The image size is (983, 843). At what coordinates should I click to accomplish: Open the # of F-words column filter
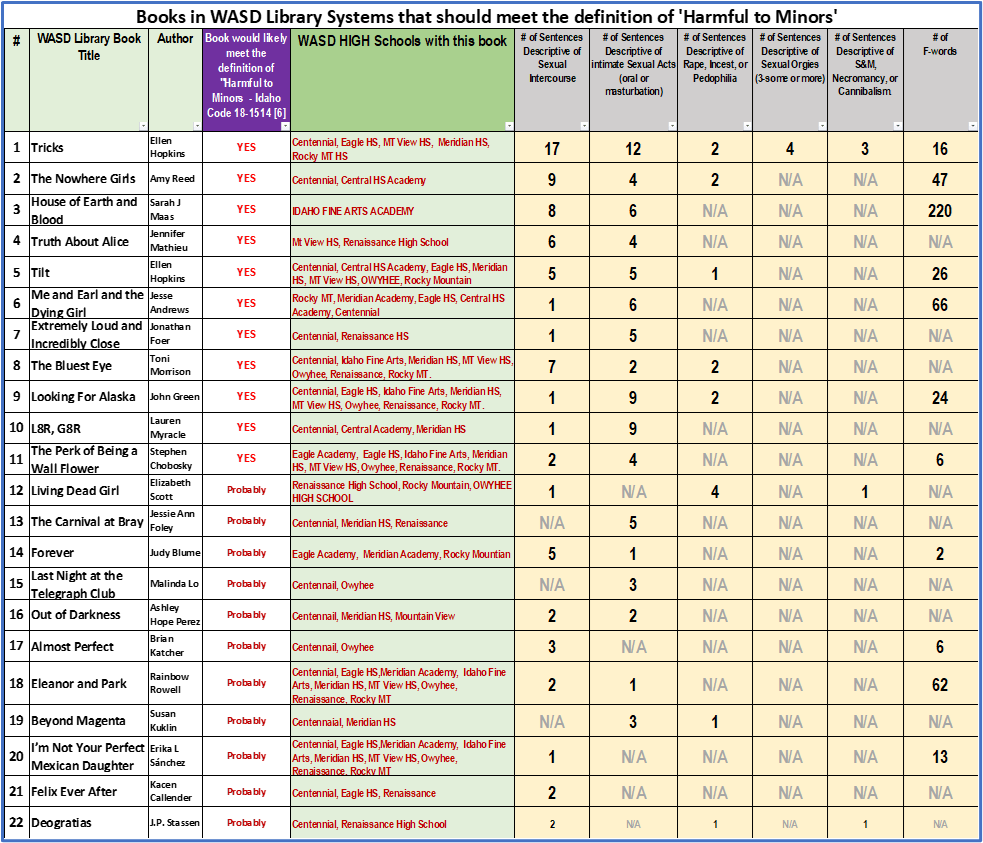(972, 126)
